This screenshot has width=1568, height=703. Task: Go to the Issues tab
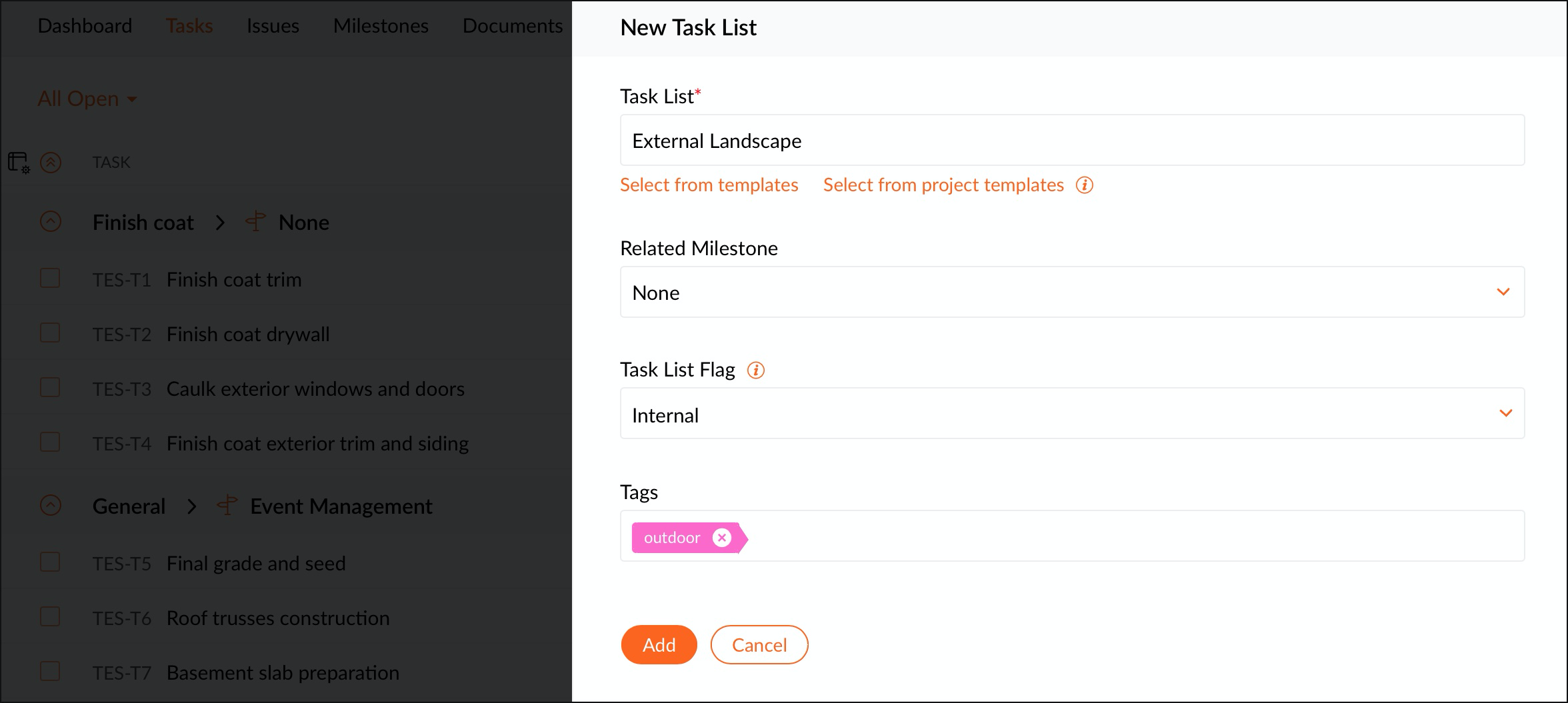(x=273, y=26)
